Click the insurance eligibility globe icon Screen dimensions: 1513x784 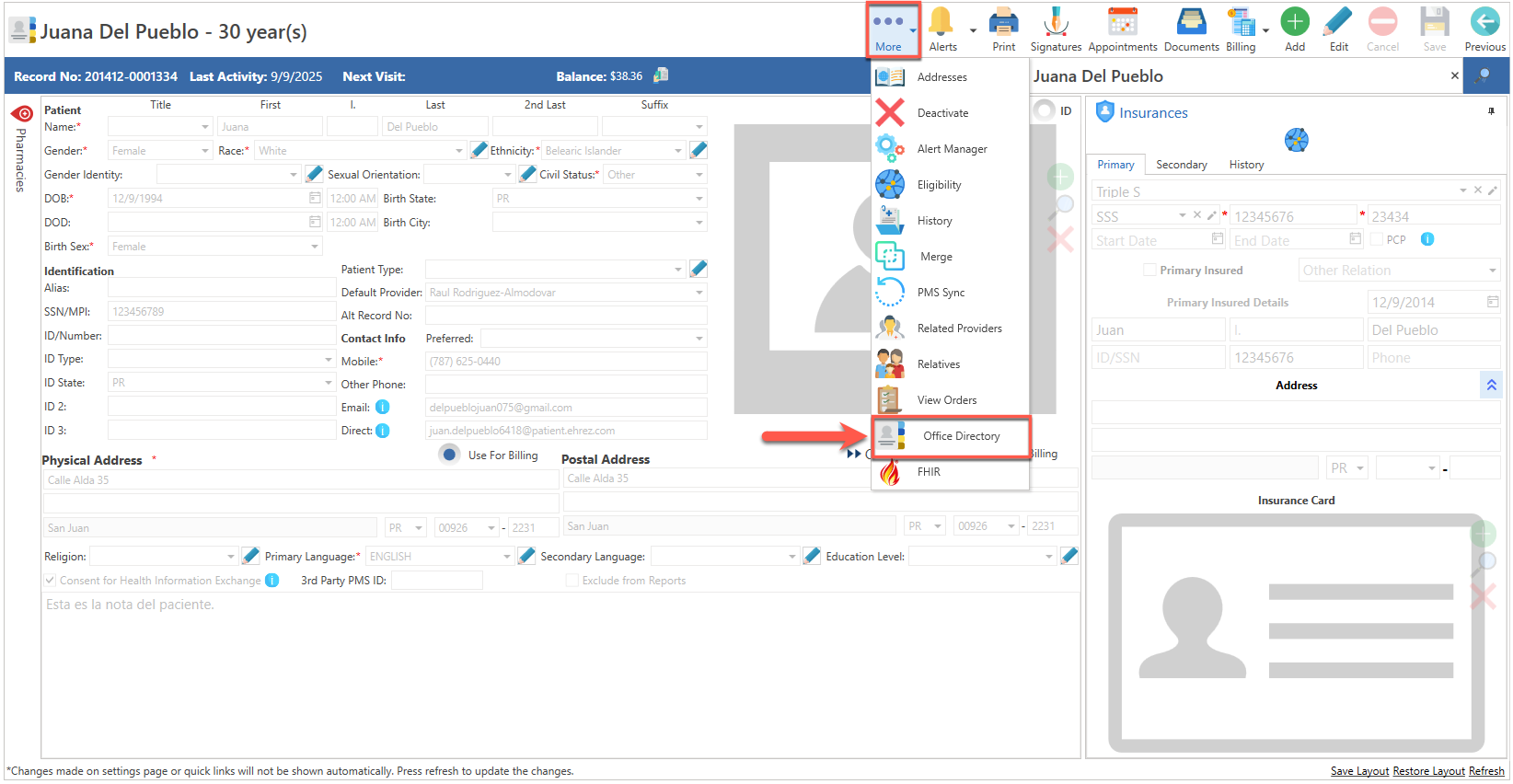[x=1296, y=140]
